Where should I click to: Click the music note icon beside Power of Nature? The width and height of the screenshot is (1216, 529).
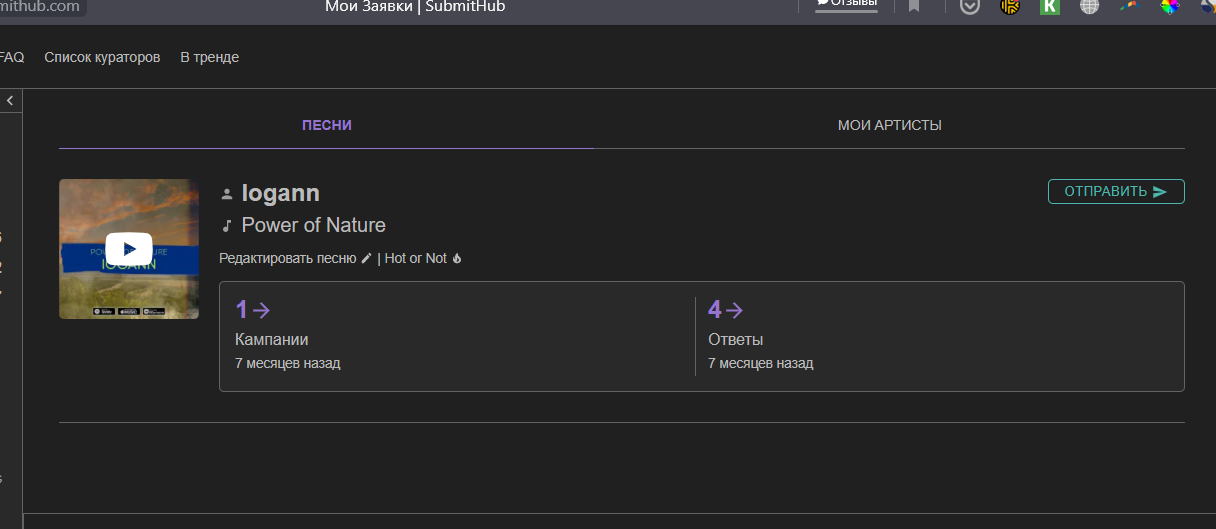tap(227, 226)
